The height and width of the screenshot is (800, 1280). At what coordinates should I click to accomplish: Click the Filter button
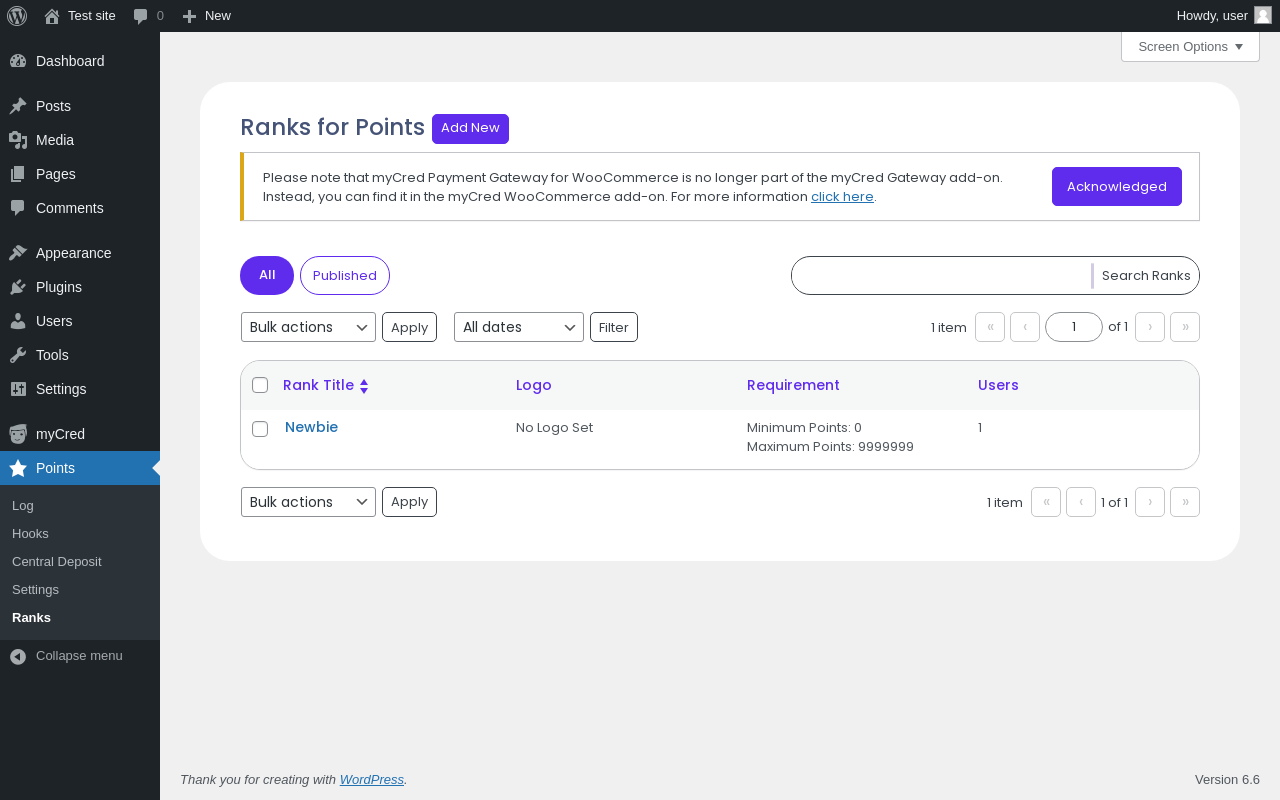pos(614,327)
